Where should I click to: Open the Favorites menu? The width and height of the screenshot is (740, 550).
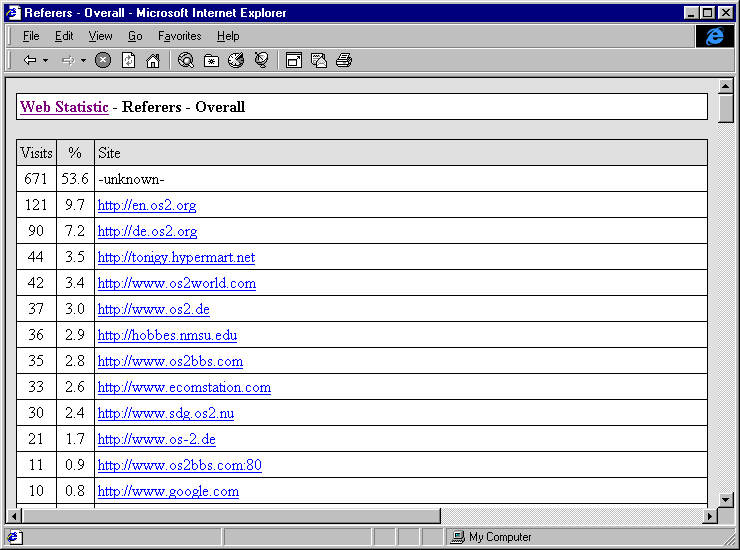point(179,36)
